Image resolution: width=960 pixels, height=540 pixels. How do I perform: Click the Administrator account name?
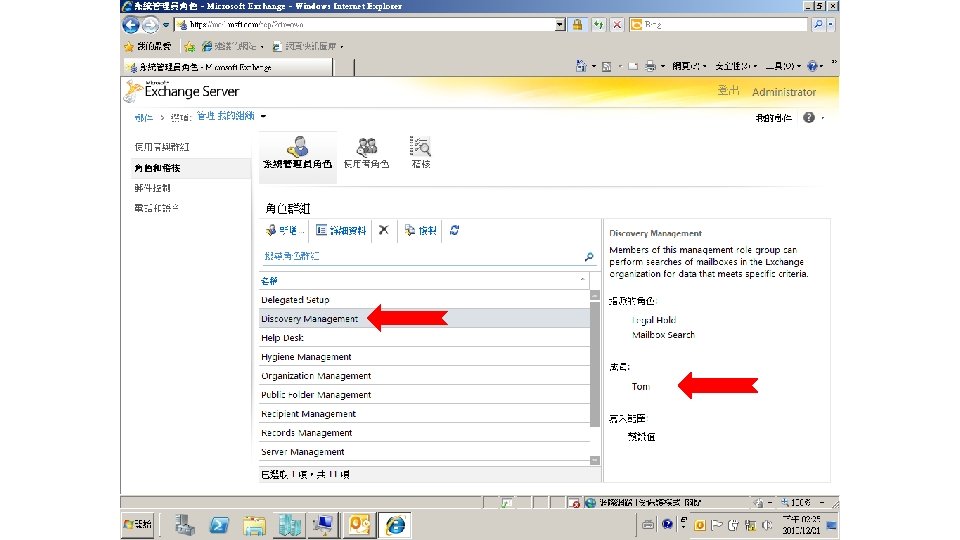tap(784, 92)
